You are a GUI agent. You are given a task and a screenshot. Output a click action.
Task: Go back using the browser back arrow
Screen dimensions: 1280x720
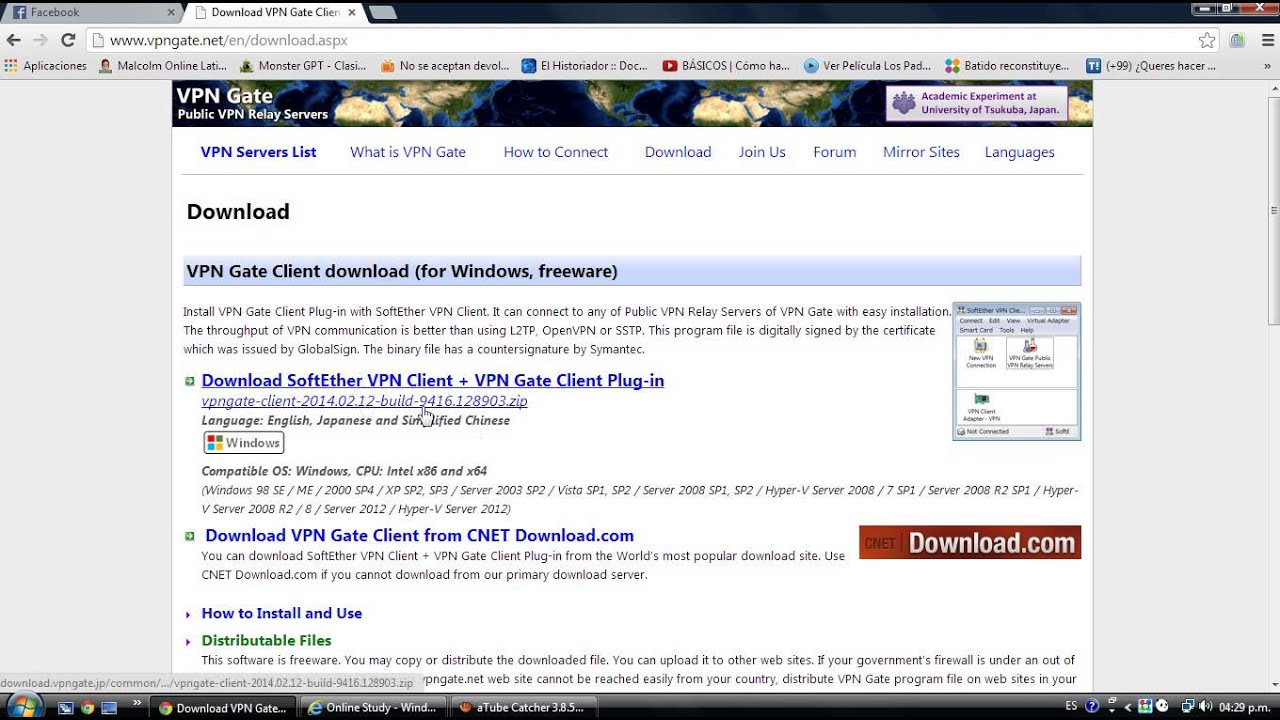click(x=14, y=40)
